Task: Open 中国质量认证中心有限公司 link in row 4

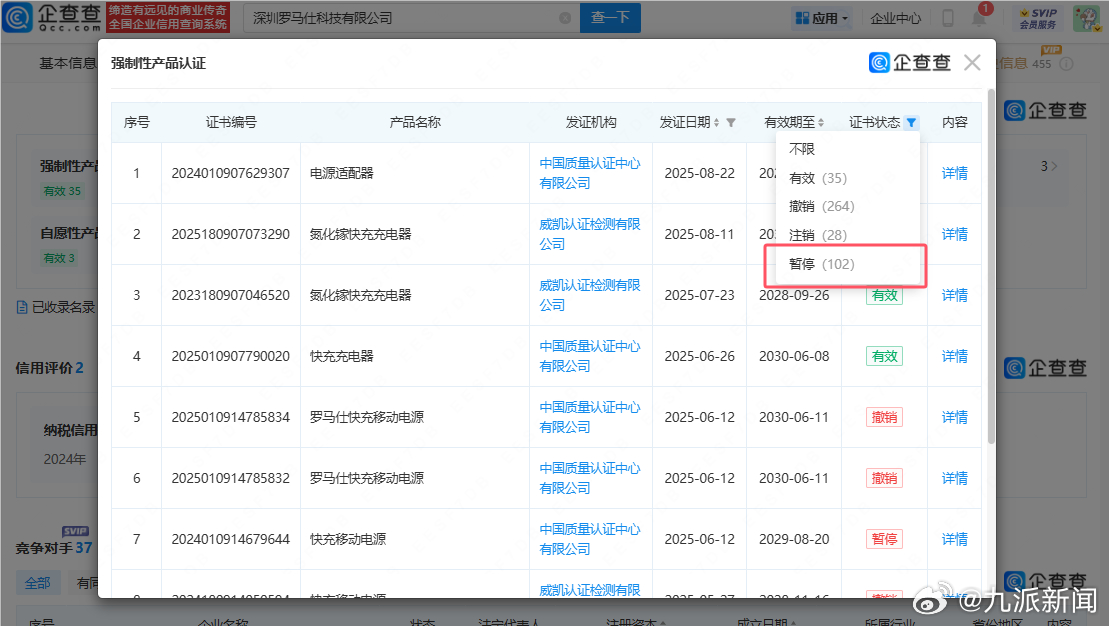Action: (590, 356)
